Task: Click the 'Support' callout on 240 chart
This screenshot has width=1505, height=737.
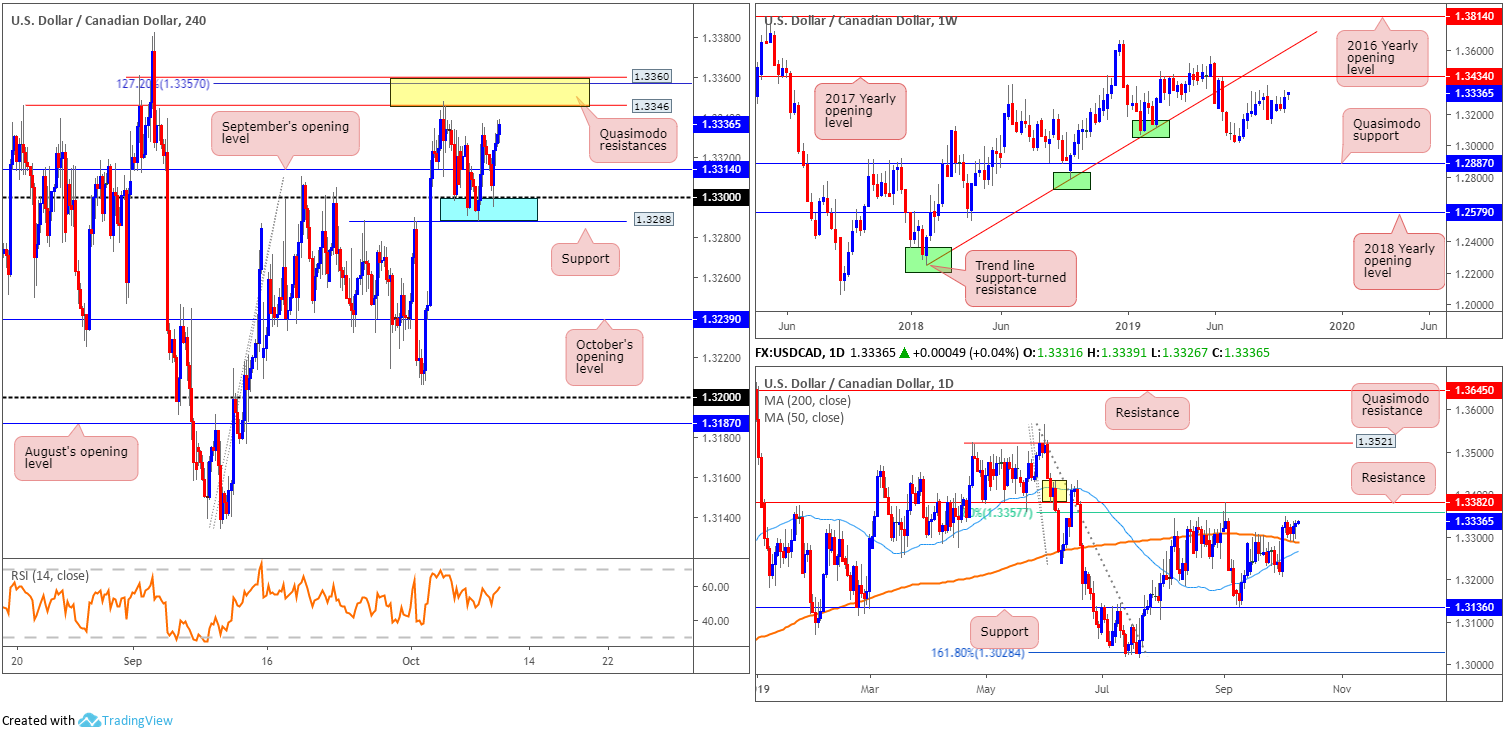Action: (585, 259)
